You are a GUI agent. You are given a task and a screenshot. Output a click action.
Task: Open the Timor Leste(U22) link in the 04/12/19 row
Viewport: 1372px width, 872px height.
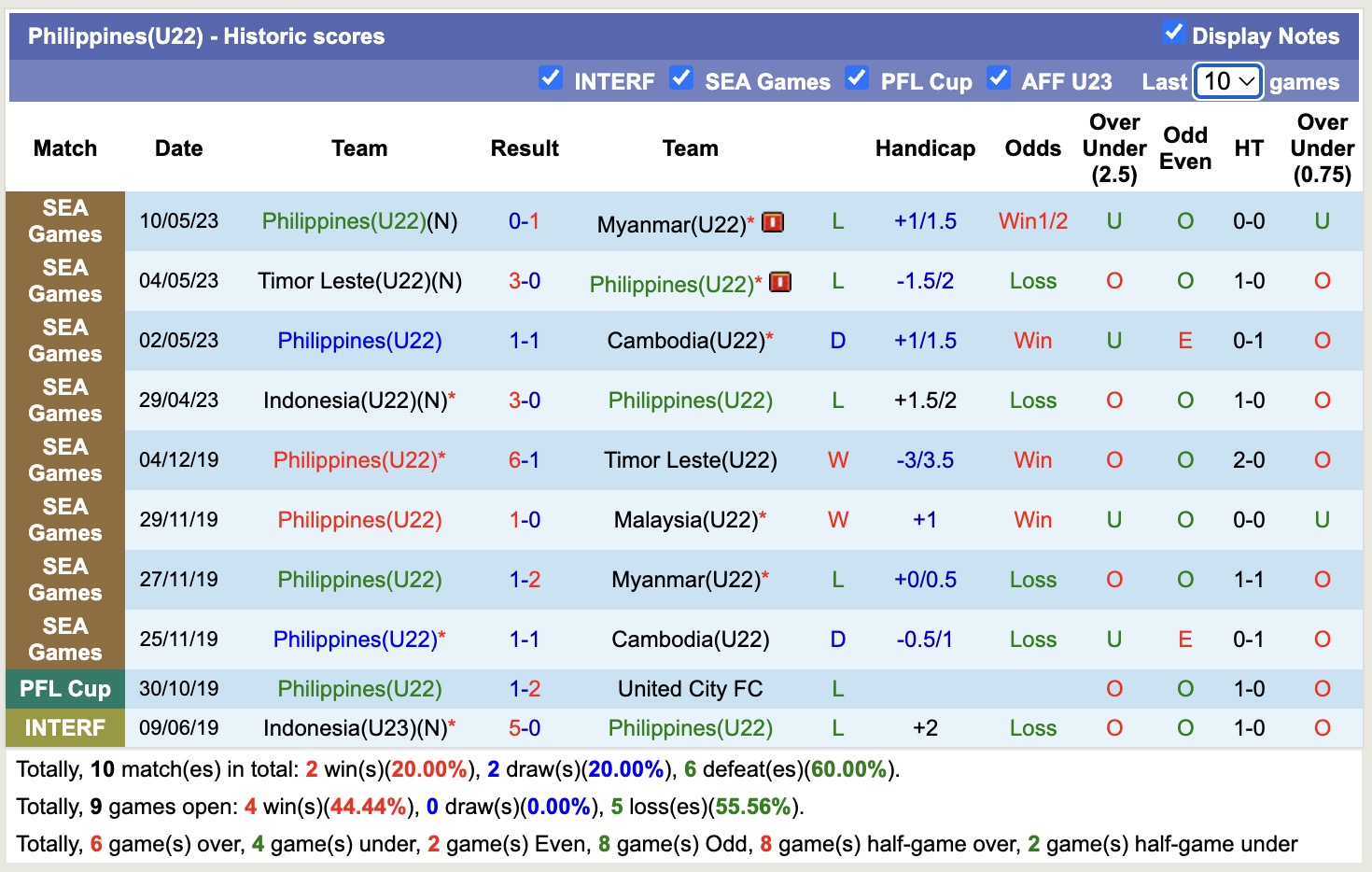pyautogui.click(x=691, y=460)
